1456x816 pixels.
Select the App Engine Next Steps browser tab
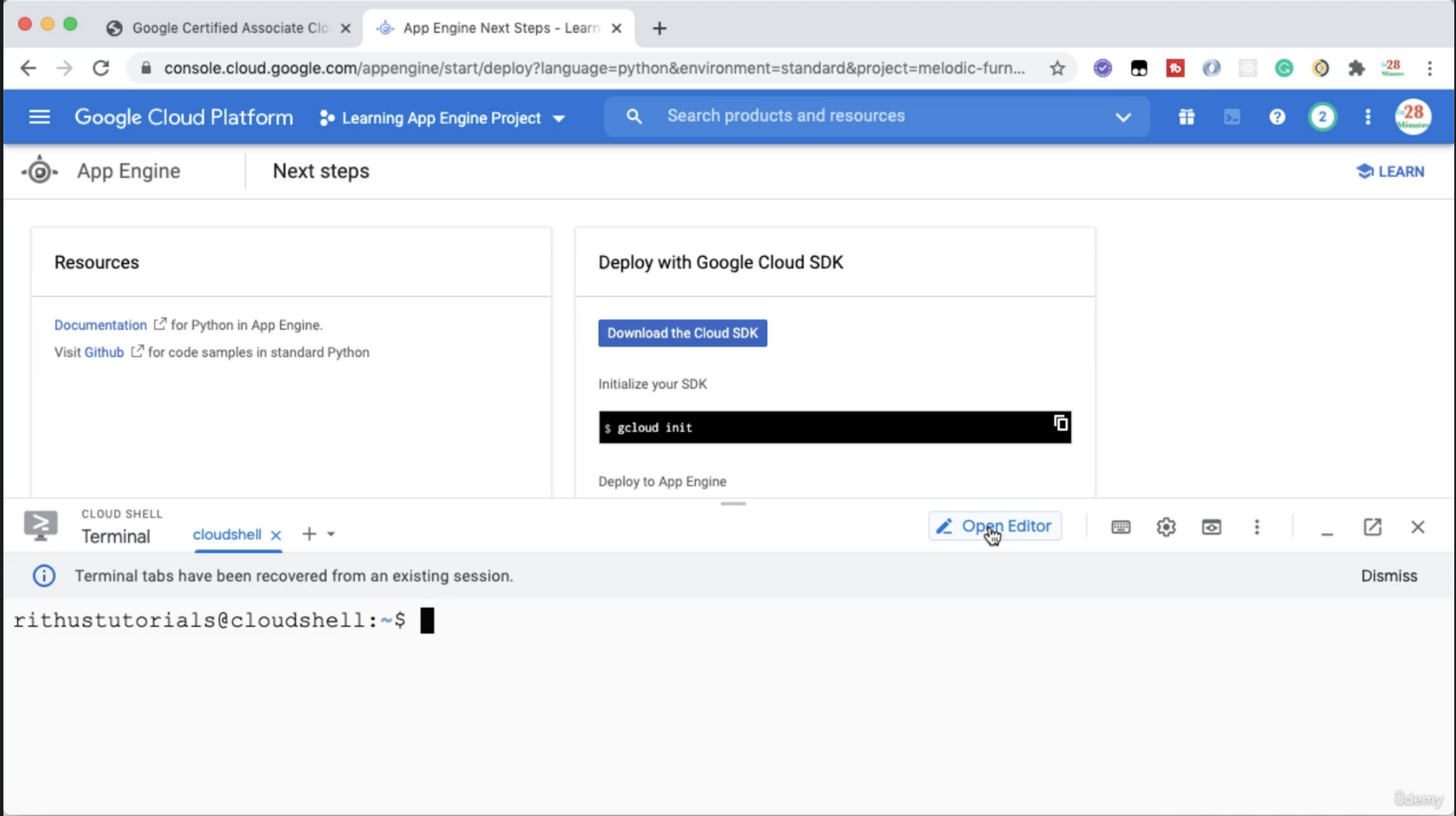click(x=501, y=28)
